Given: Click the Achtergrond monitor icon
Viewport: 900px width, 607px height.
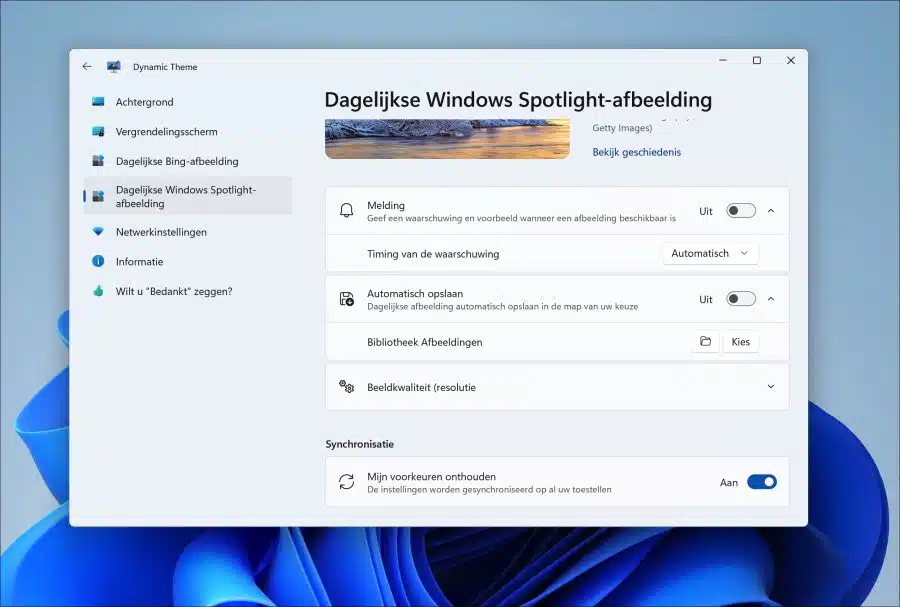Looking at the screenshot, I should 98,102.
